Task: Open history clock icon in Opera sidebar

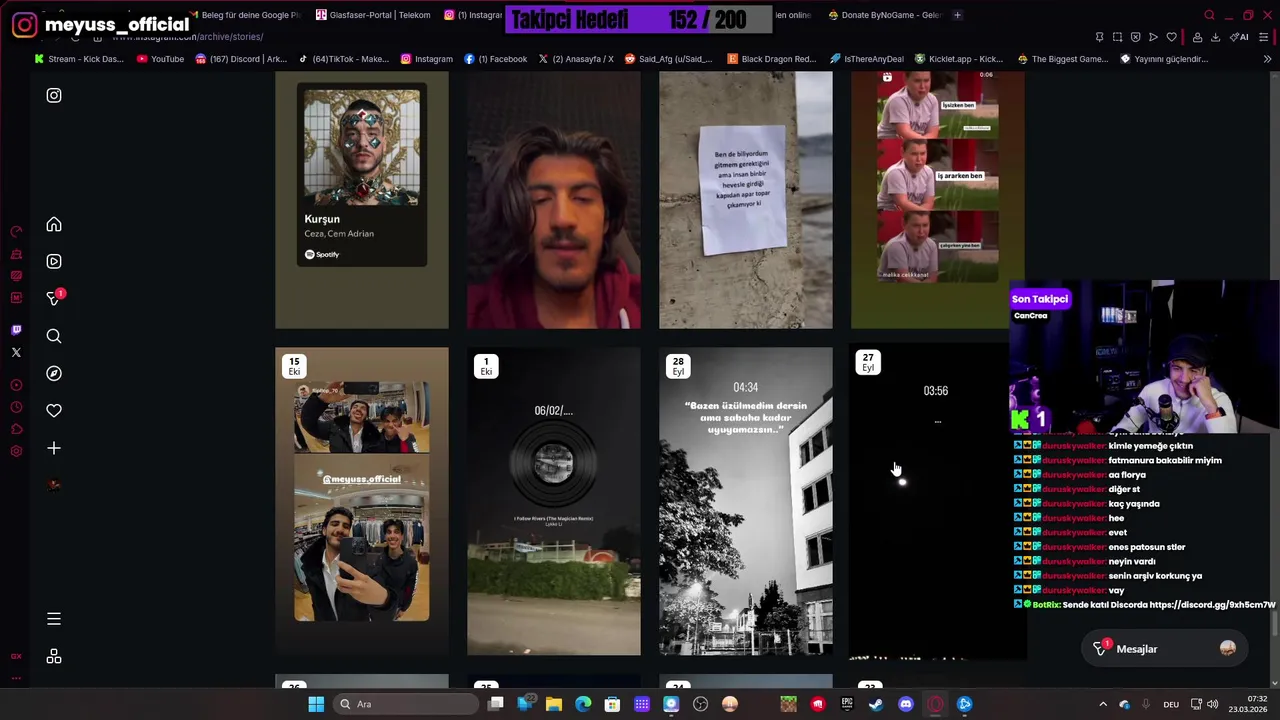Action: pos(16,407)
